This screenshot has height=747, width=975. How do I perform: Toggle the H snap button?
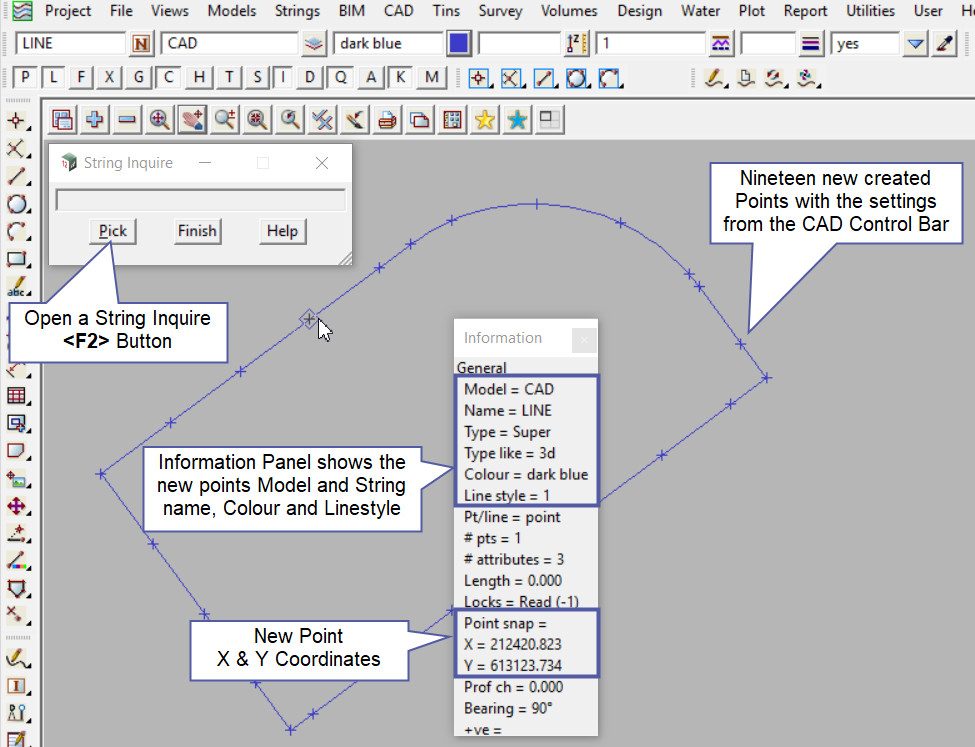coord(199,78)
